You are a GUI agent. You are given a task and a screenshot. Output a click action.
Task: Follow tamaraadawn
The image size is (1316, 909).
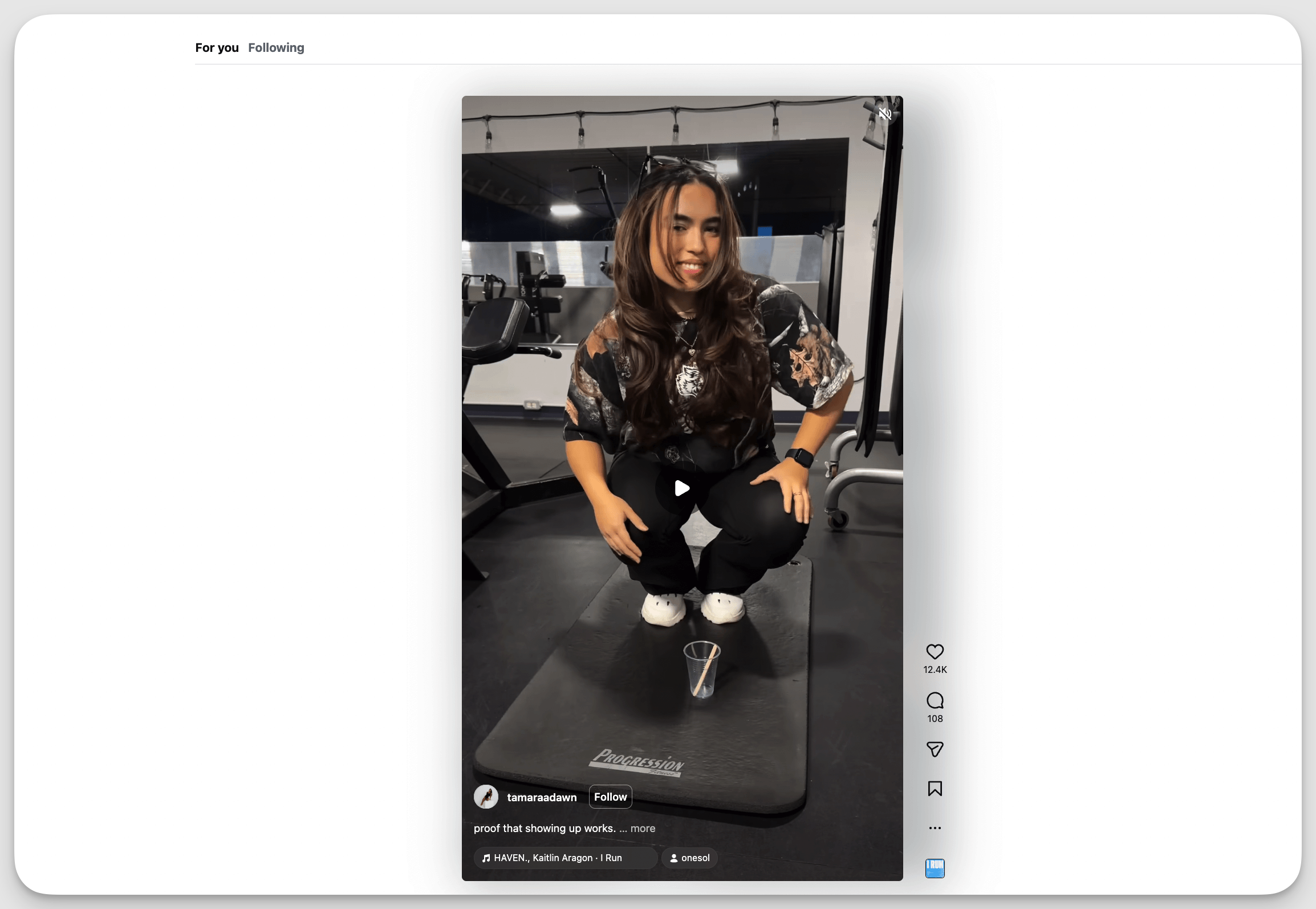point(610,797)
